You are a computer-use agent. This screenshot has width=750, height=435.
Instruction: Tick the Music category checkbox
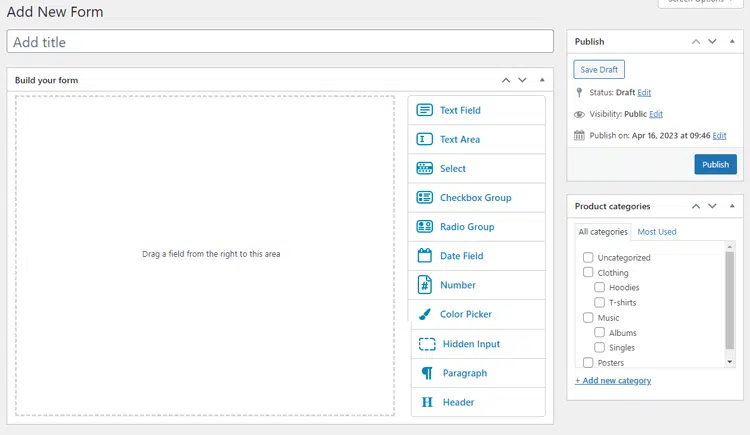pyautogui.click(x=589, y=318)
